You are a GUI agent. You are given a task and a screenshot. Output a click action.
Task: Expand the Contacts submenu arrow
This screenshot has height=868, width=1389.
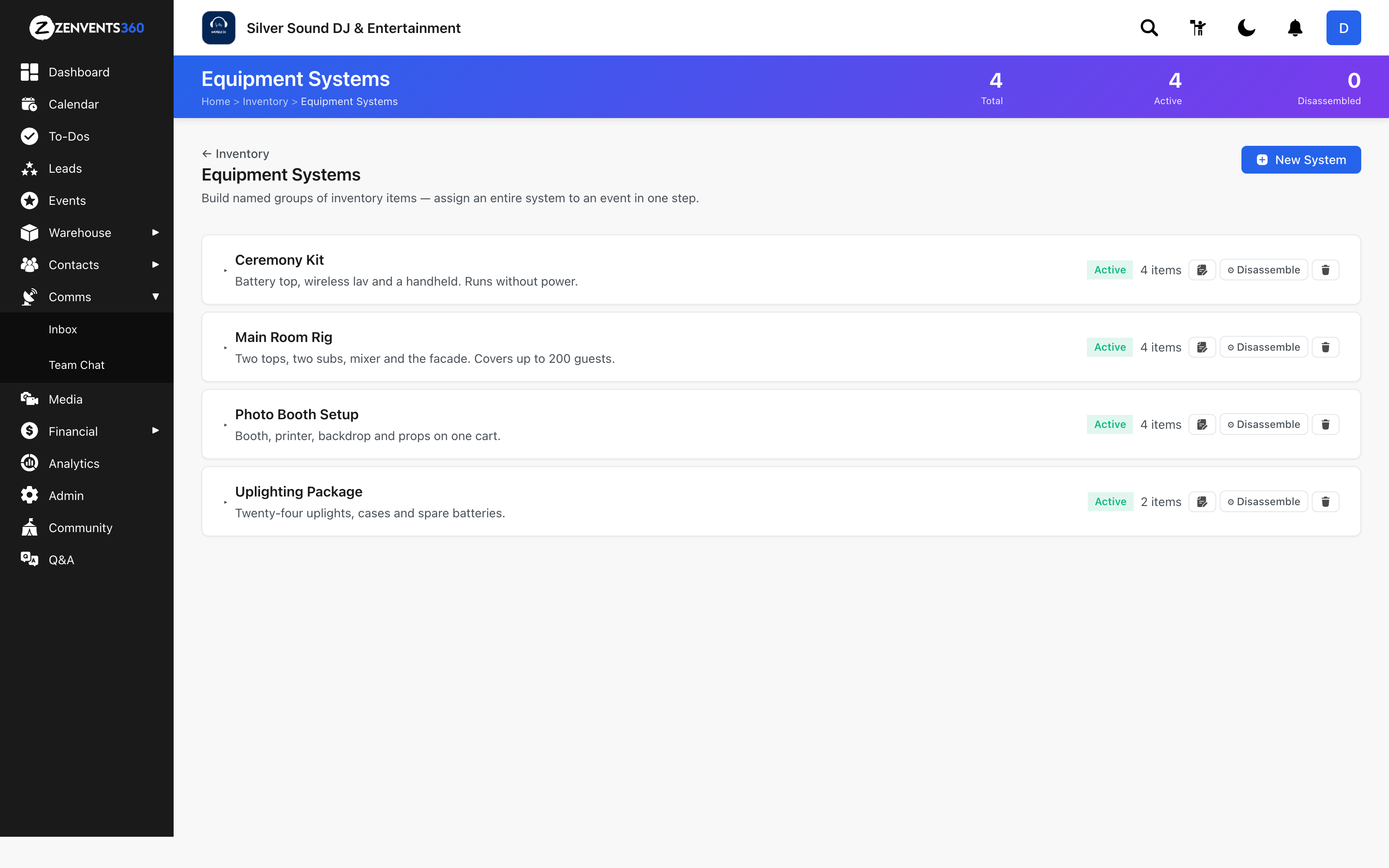click(155, 265)
